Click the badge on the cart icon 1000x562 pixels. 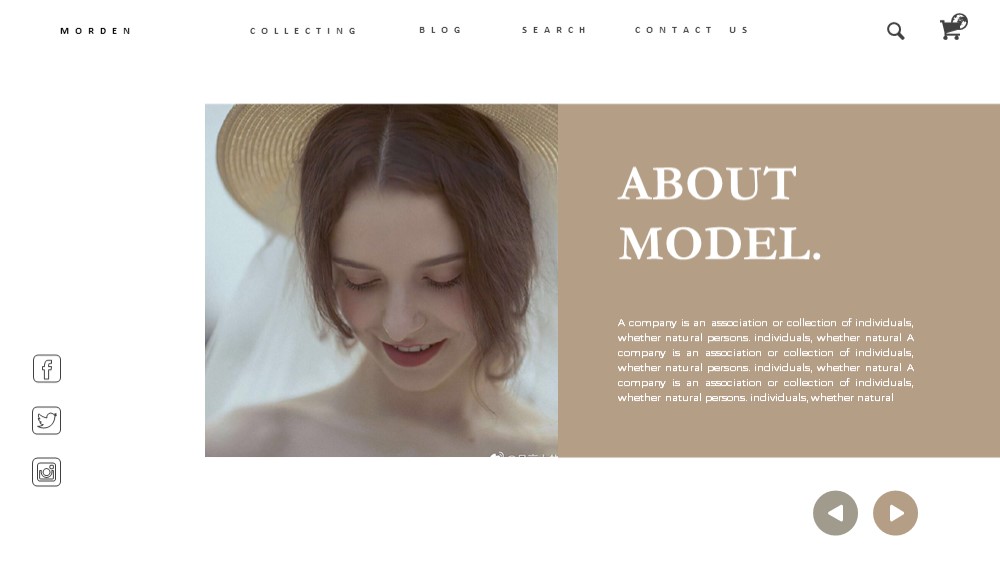(960, 21)
